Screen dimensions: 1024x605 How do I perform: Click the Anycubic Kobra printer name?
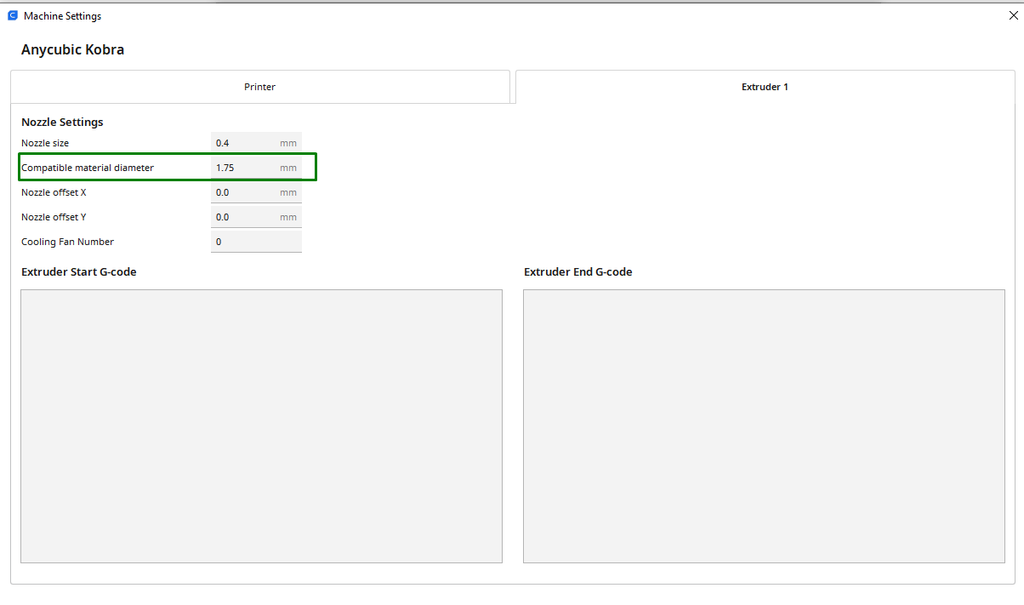72,50
